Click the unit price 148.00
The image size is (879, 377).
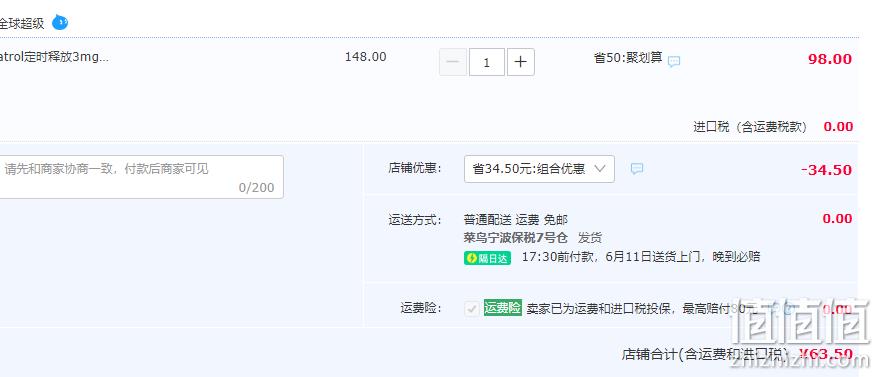tap(366, 57)
